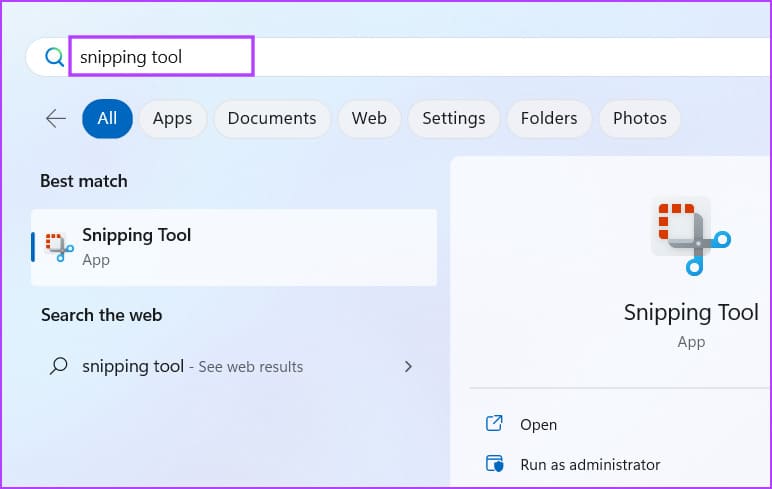Switch to the Web filter tab
This screenshot has width=772, height=489.
369,119
